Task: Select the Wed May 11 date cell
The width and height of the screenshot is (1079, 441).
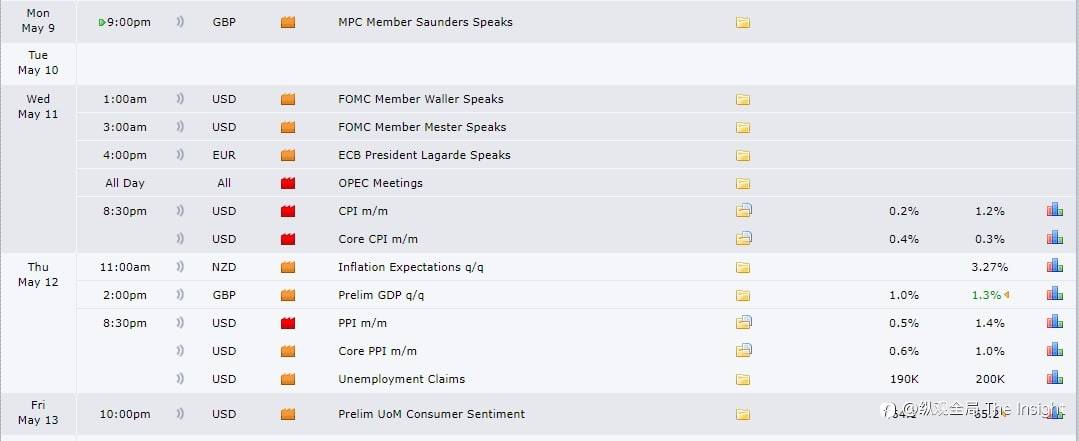Action: click(x=38, y=106)
